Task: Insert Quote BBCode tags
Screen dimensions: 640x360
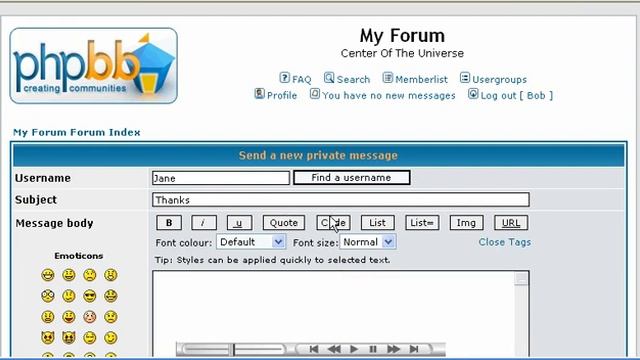Action: click(284, 223)
